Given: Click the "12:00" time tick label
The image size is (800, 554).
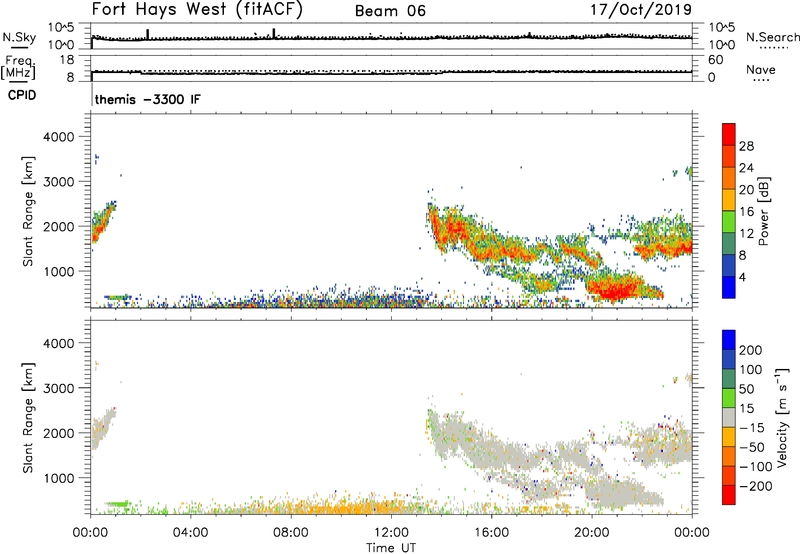Looking at the screenshot, I should (391, 533).
